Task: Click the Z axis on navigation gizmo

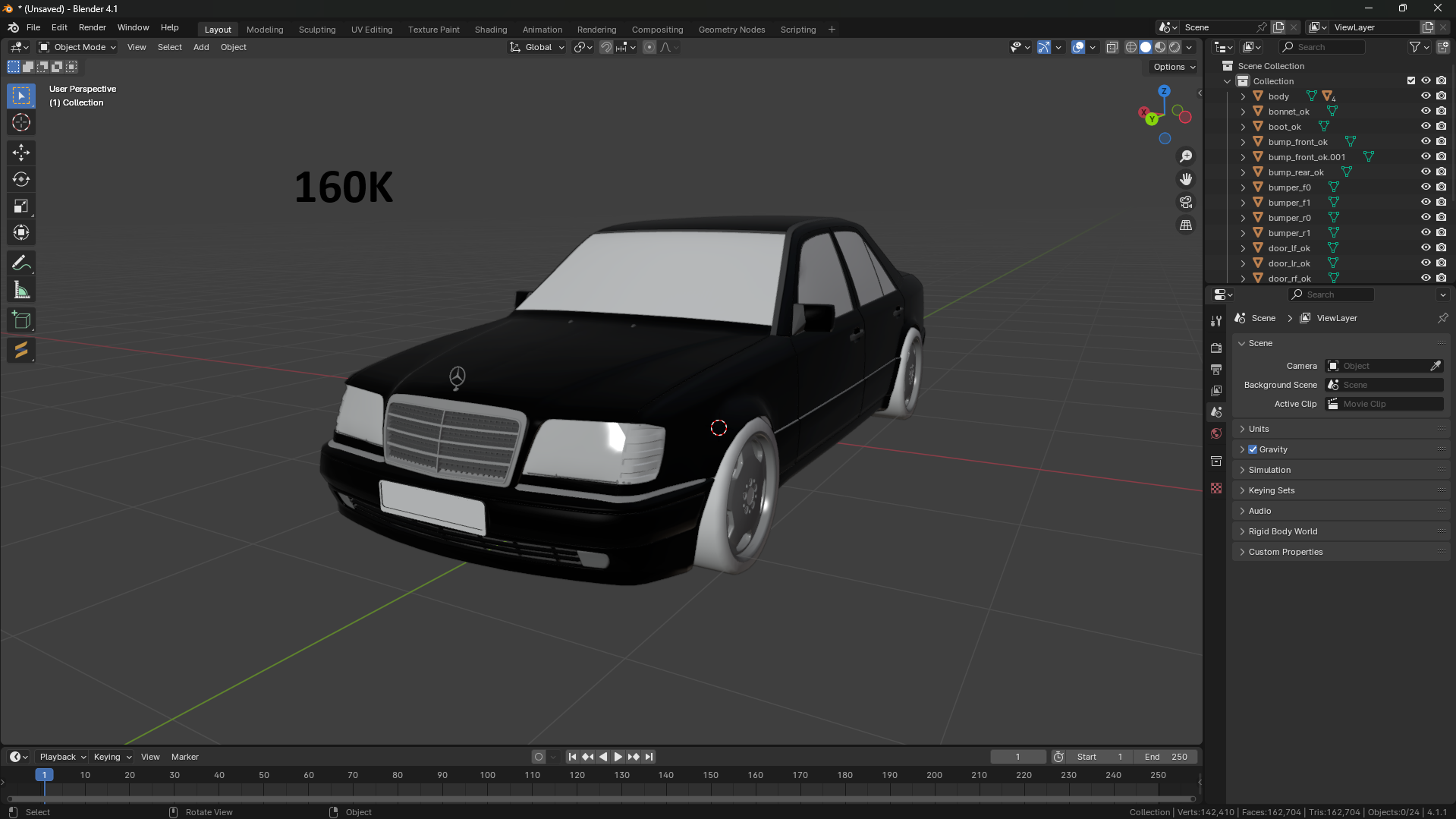Action: click(1164, 91)
